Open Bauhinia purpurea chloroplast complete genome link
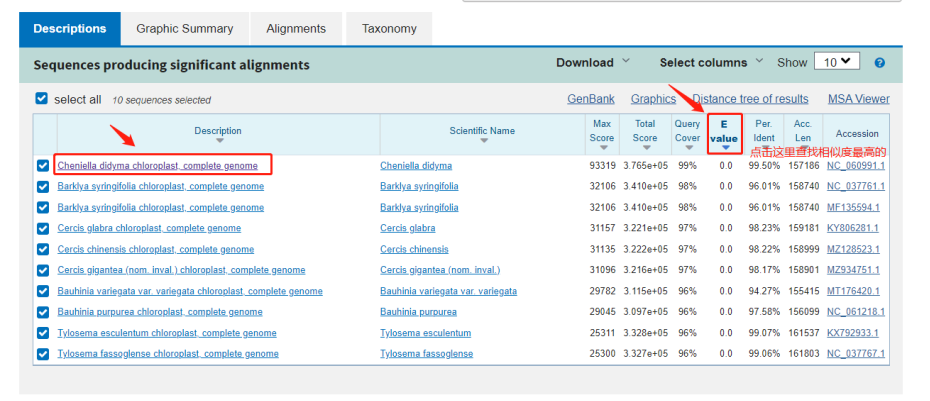 (160, 312)
